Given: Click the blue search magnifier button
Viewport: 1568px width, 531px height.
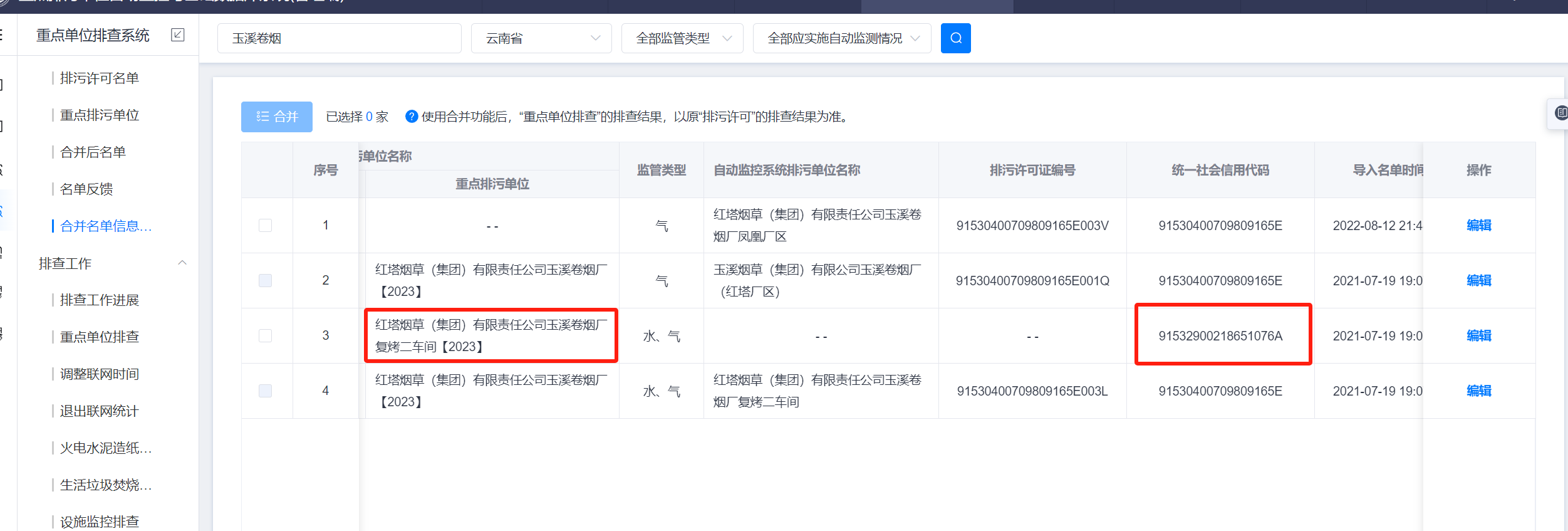Looking at the screenshot, I should click(955, 38).
